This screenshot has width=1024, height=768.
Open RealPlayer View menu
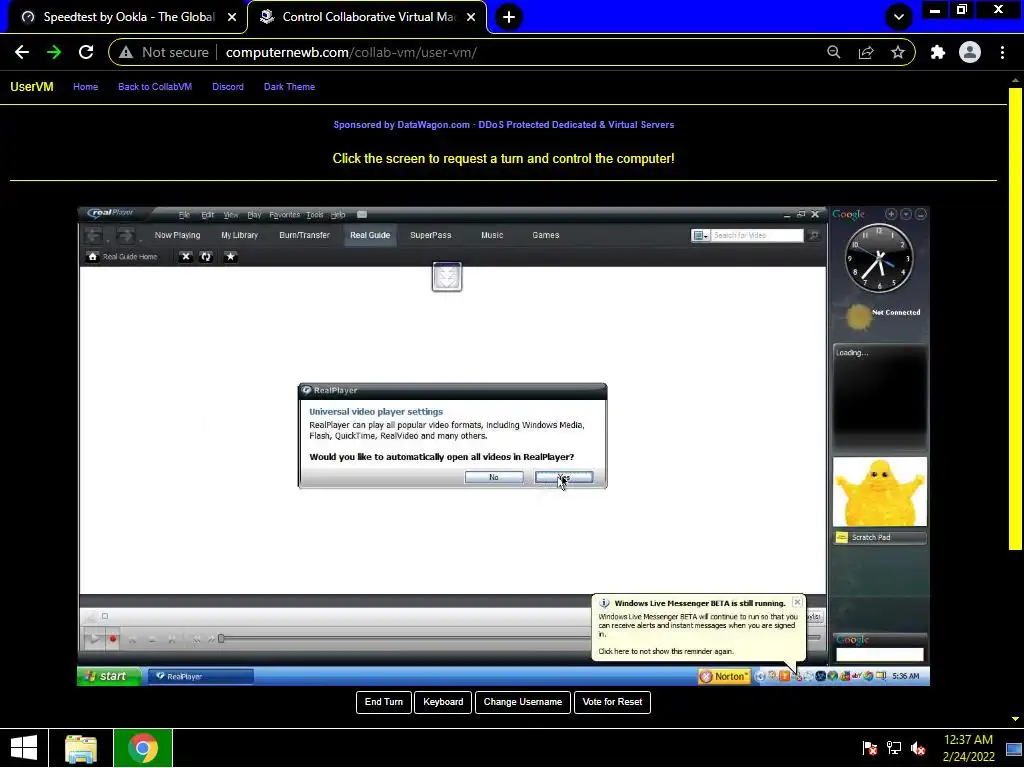[231, 215]
